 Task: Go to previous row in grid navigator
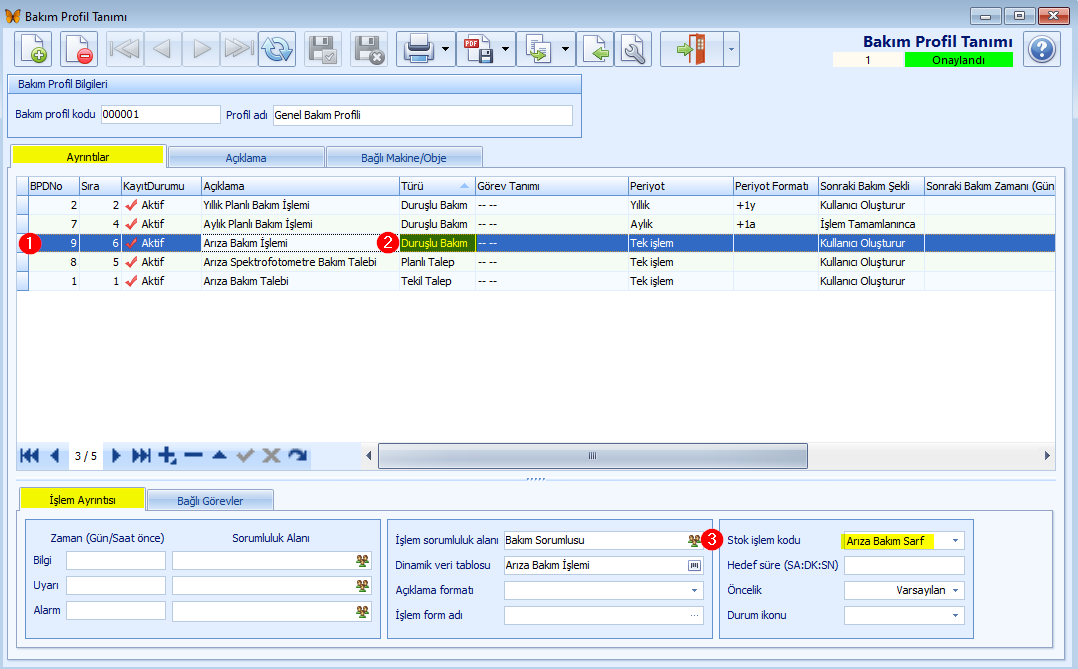click(x=55, y=455)
